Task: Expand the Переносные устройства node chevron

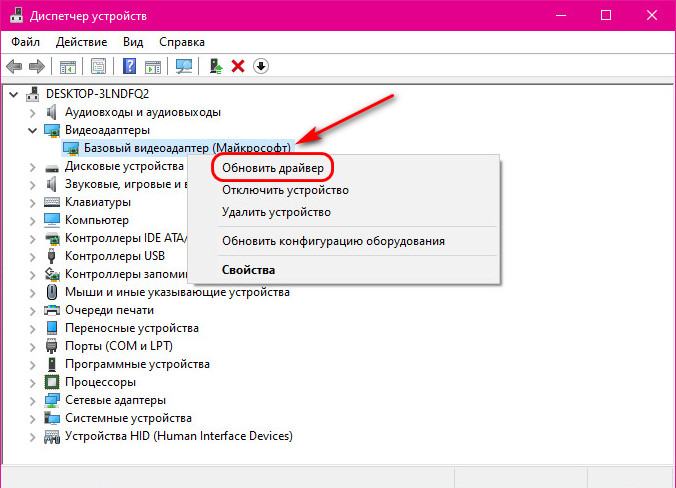Action: [x=33, y=328]
